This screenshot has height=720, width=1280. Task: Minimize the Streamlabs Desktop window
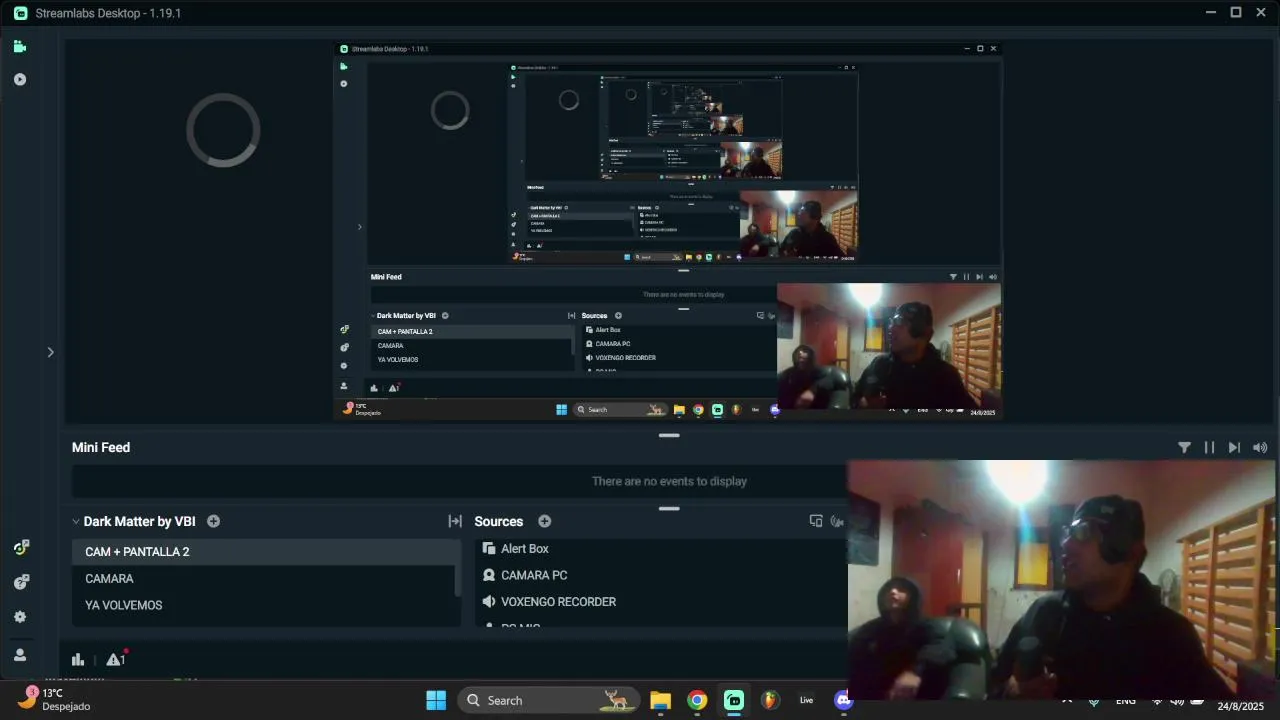click(1211, 12)
